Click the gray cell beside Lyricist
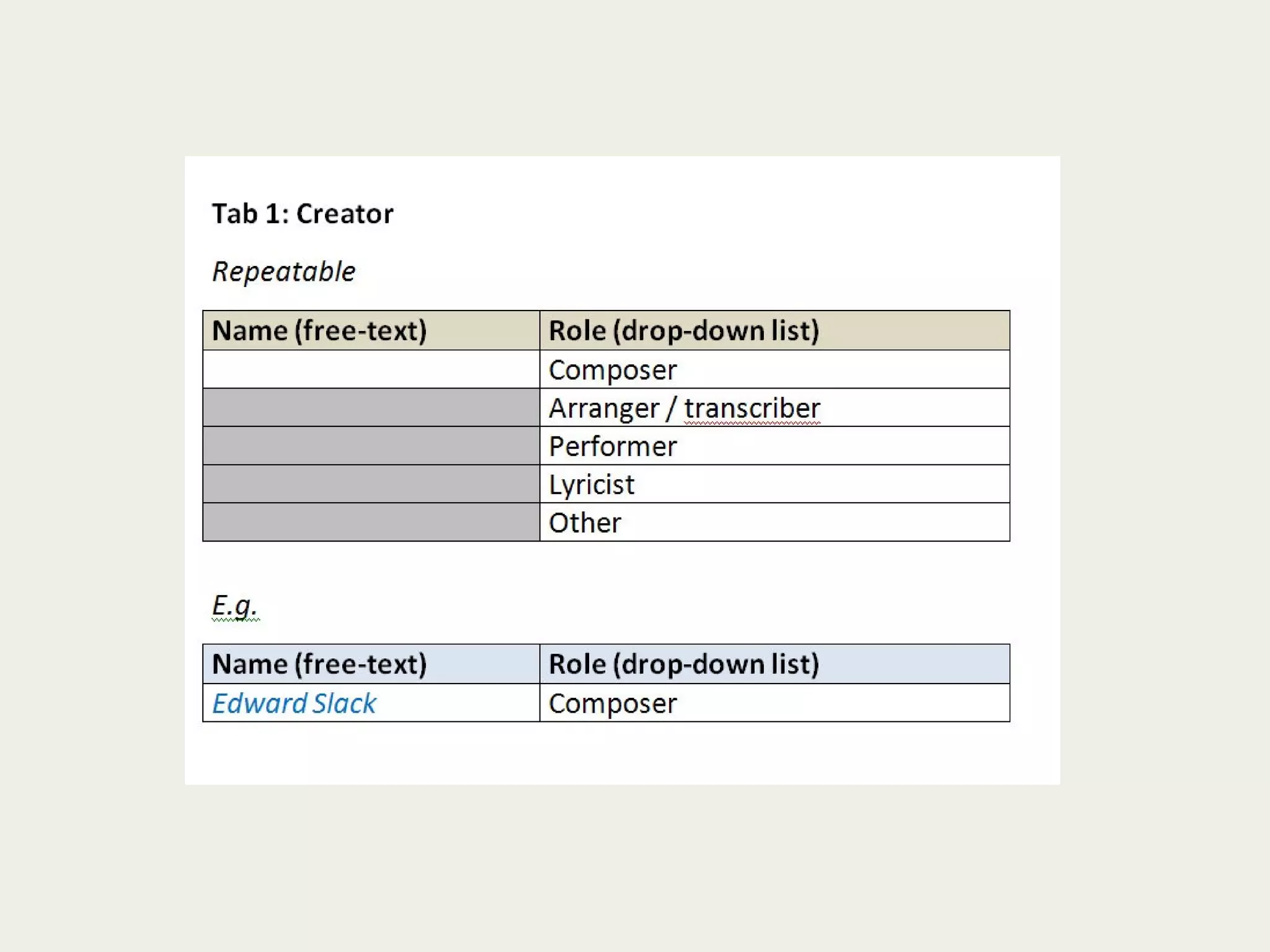Screen dimensions: 1270x952 tap(371, 484)
